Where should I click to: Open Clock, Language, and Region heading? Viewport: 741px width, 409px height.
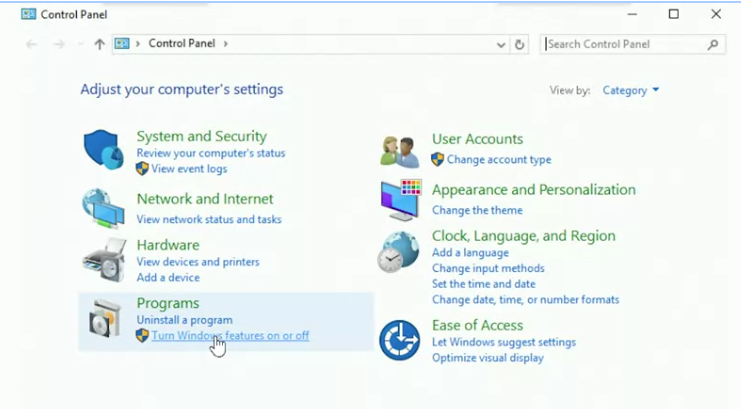pos(524,235)
